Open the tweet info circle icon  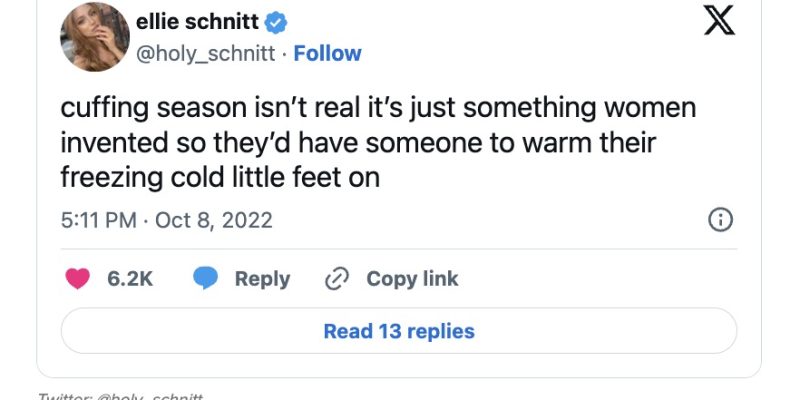click(x=720, y=220)
